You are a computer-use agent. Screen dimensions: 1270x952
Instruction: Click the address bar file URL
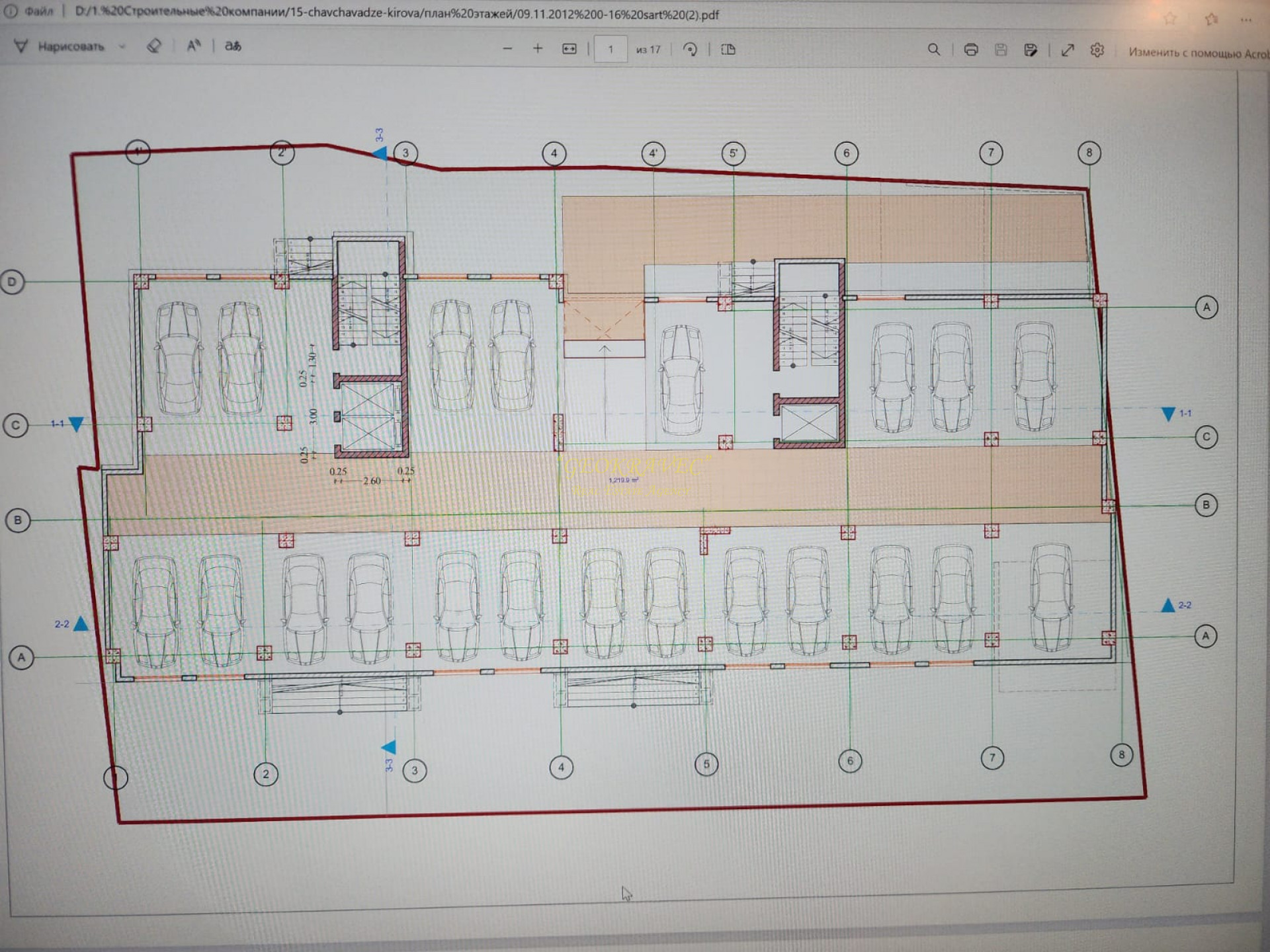pyautogui.click(x=397, y=14)
